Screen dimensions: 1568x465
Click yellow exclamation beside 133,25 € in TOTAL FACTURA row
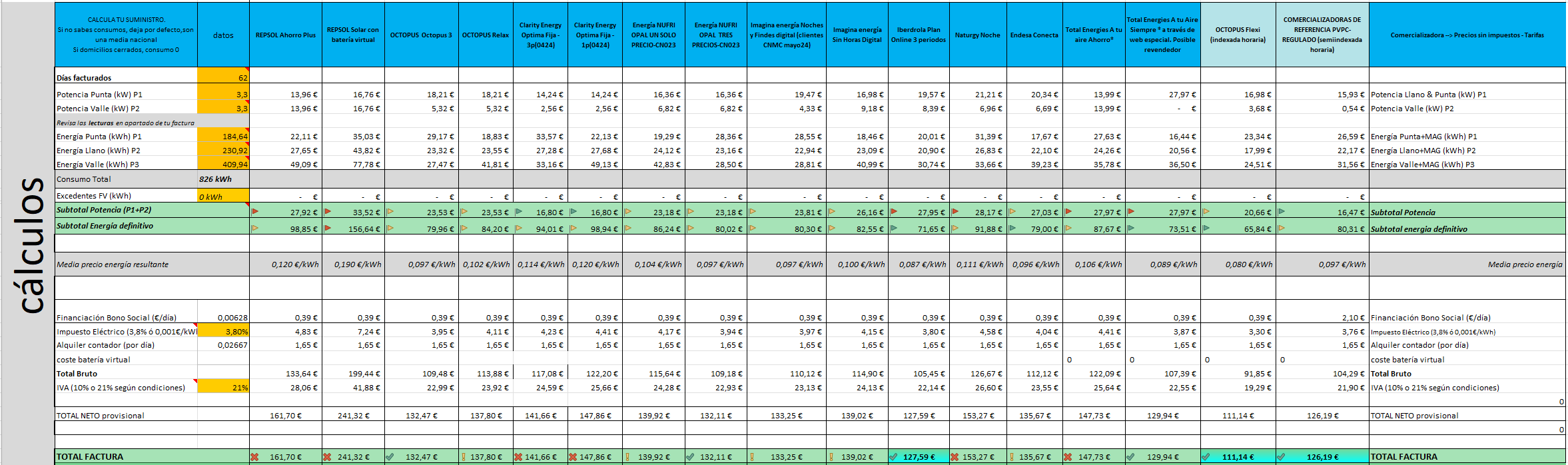(752, 457)
